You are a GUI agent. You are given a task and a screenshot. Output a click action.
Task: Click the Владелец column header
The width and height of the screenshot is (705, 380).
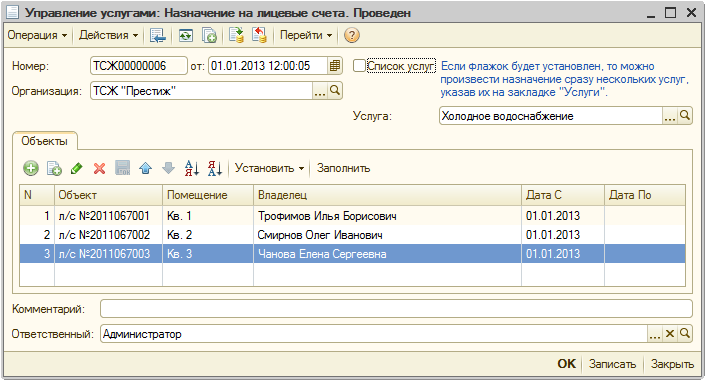click(388, 195)
